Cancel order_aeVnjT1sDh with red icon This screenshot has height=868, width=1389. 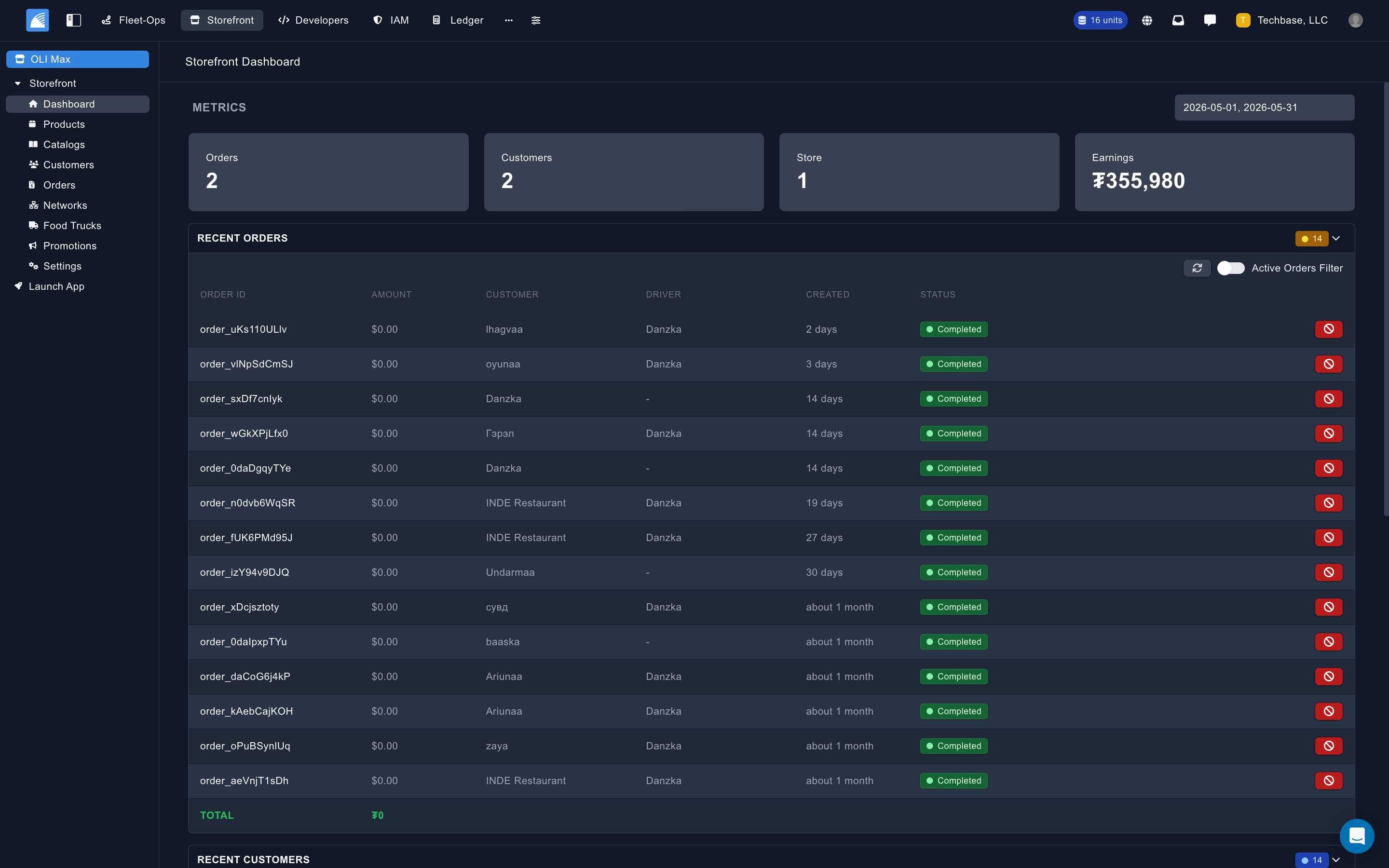pos(1328,781)
